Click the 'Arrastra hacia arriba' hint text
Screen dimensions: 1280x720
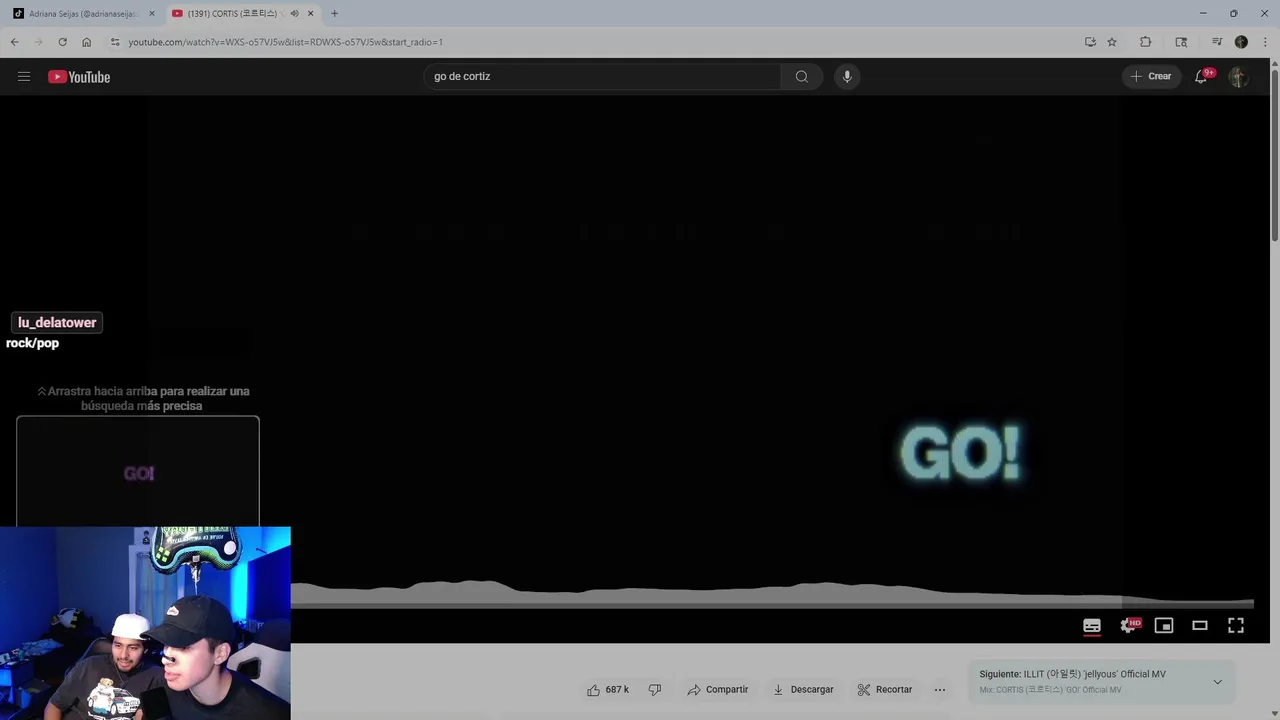[x=143, y=398]
